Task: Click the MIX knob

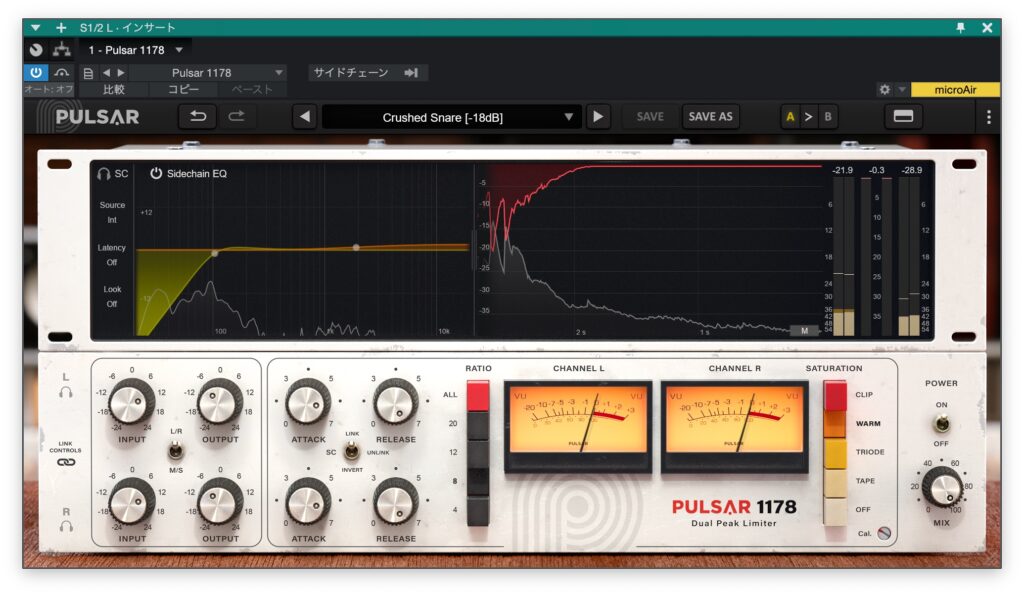Action: (941, 487)
